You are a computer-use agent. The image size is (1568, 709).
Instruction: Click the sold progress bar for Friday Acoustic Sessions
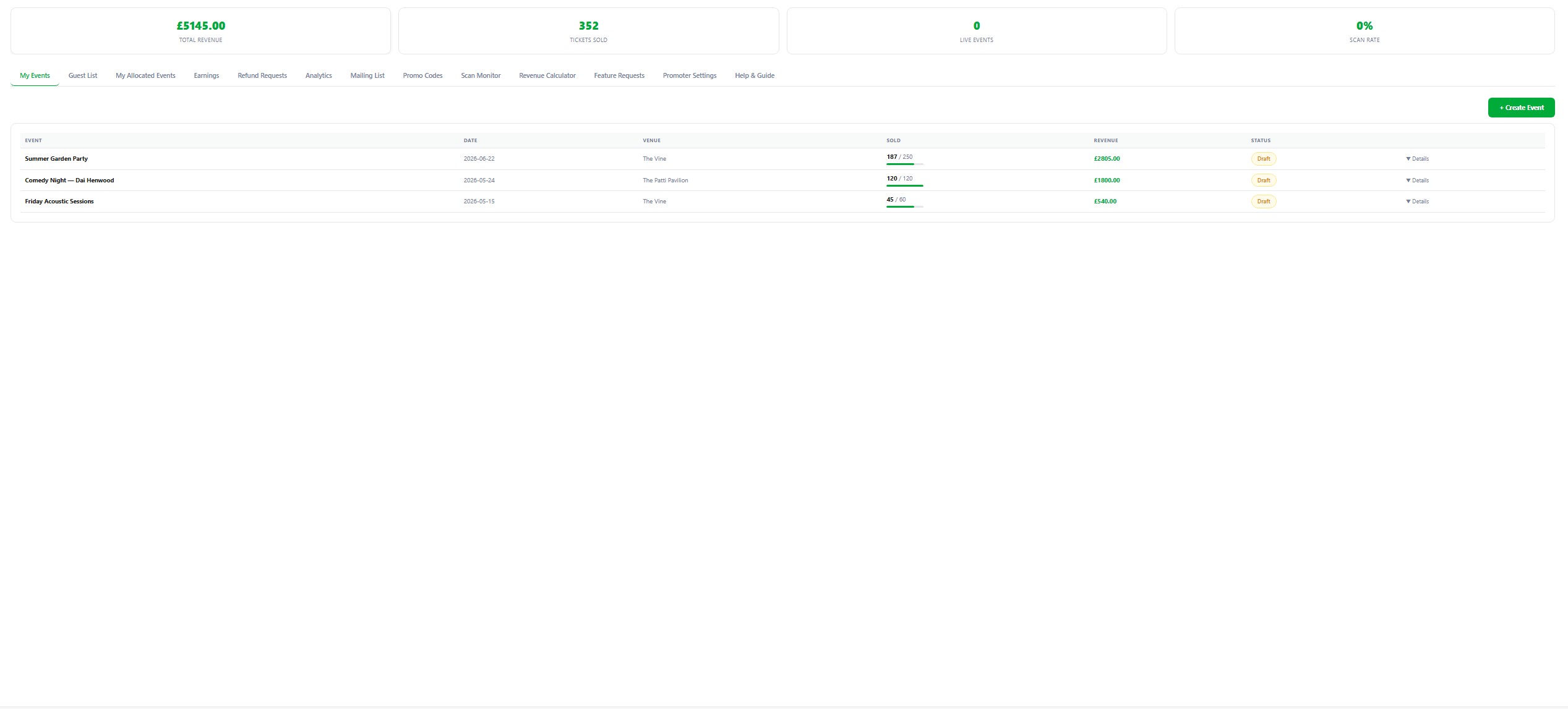[904, 206]
